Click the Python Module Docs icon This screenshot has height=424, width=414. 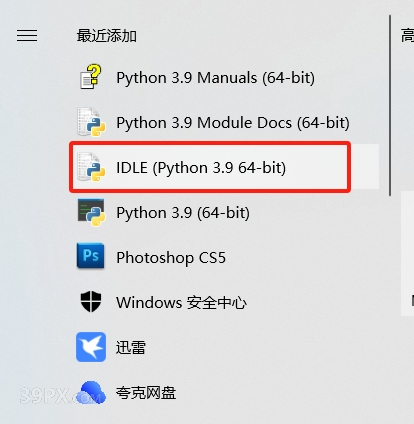pyautogui.click(x=91, y=122)
